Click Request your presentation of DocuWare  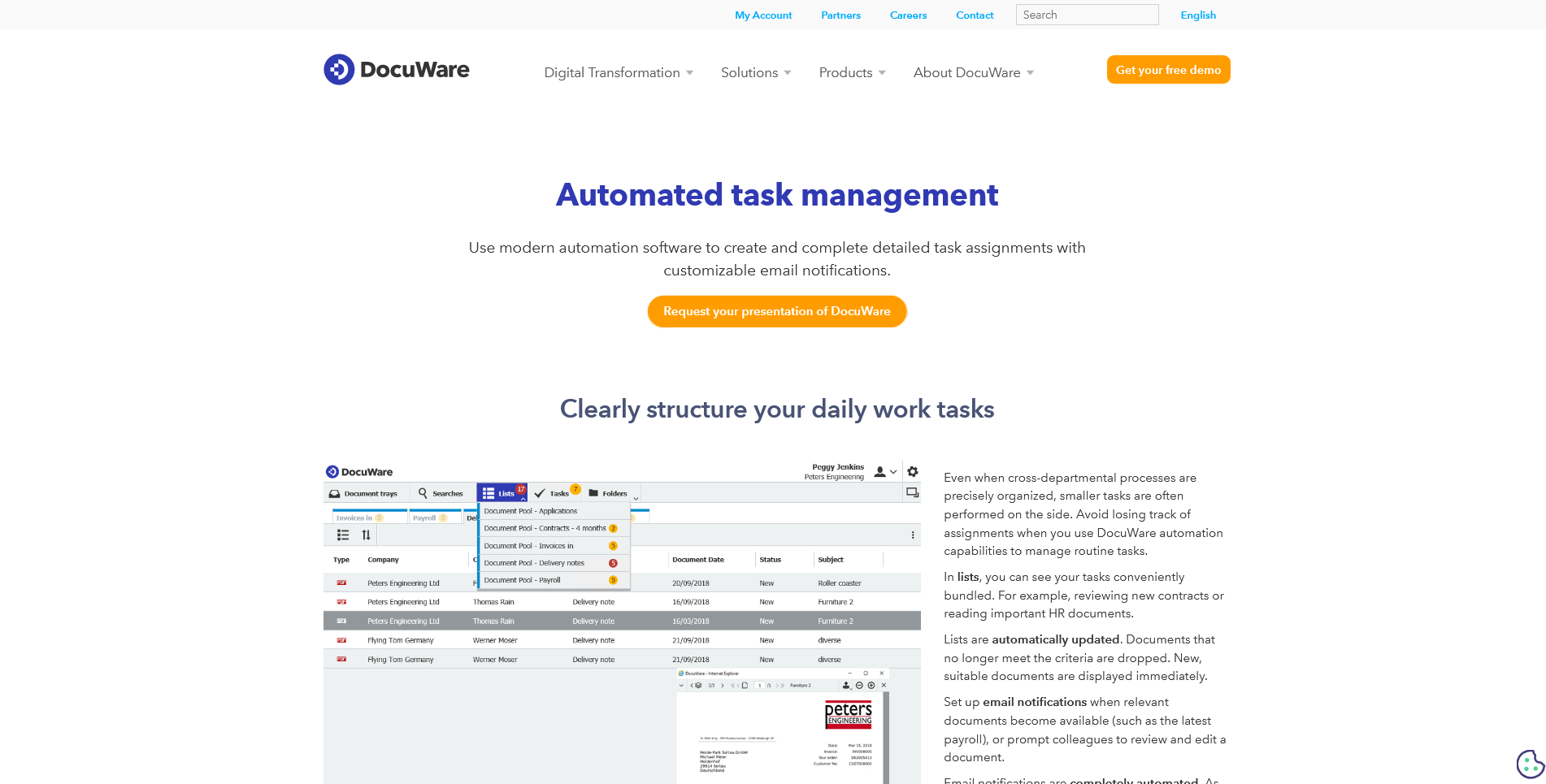pos(776,312)
